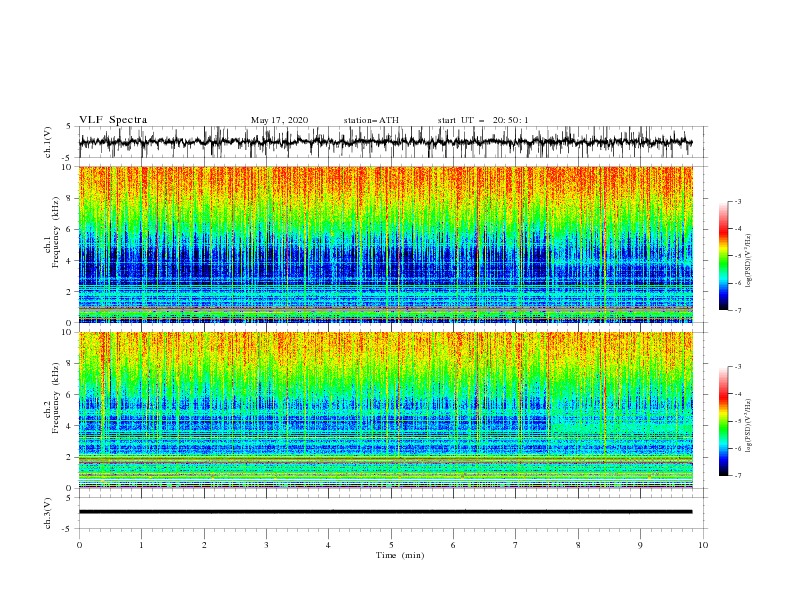Image resolution: width=792 pixels, height=612 pixels.
Task: Click the "ch.1(V)" waveform axis label
Action: (x=48, y=142)
